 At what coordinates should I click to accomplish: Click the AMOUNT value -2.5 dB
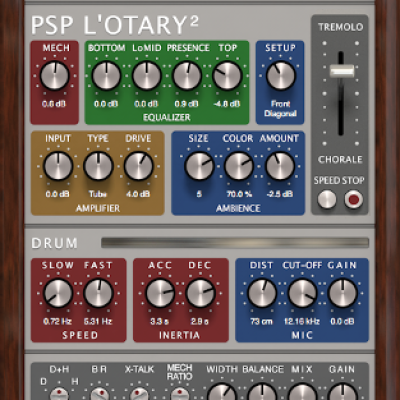point(280,194)
